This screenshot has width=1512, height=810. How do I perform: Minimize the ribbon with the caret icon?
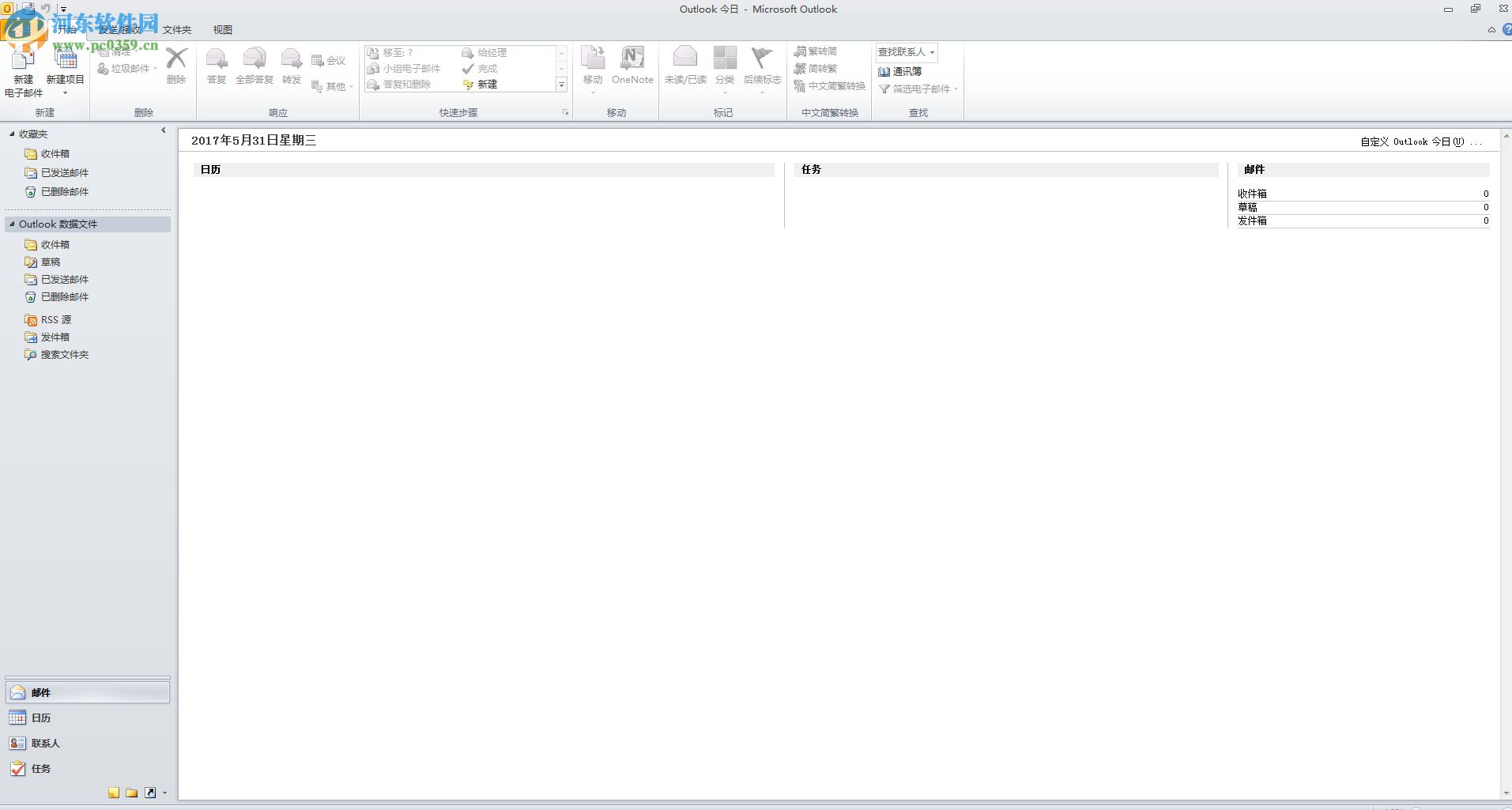point(1491,30)
